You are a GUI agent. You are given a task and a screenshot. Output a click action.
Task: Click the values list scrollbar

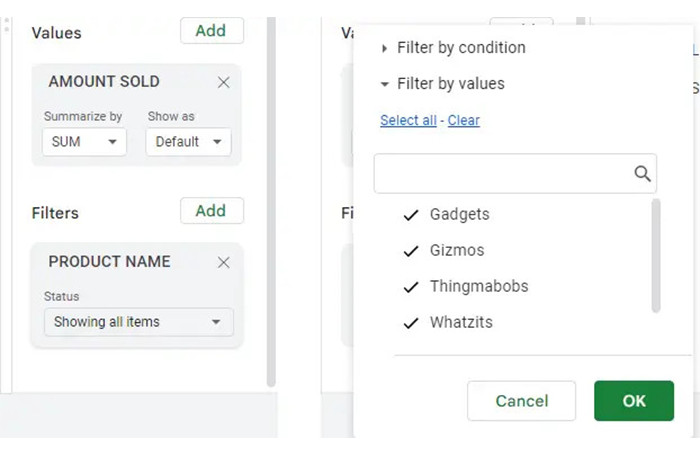click(656, 256)
